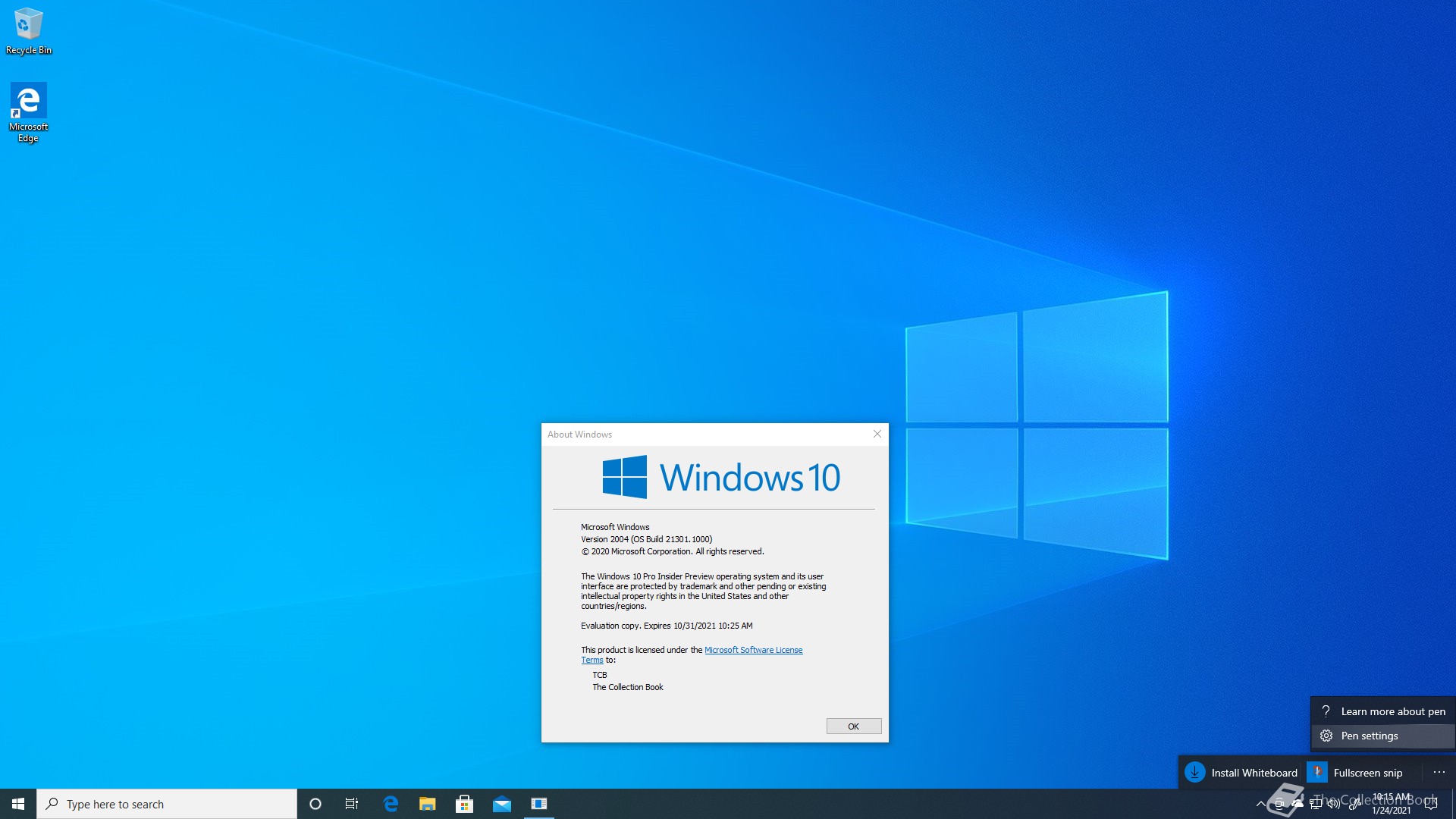The height and width of the screenshot is (819, 1456).
Task: Click The Collection Book licensee text
Action: click(628, 687)
